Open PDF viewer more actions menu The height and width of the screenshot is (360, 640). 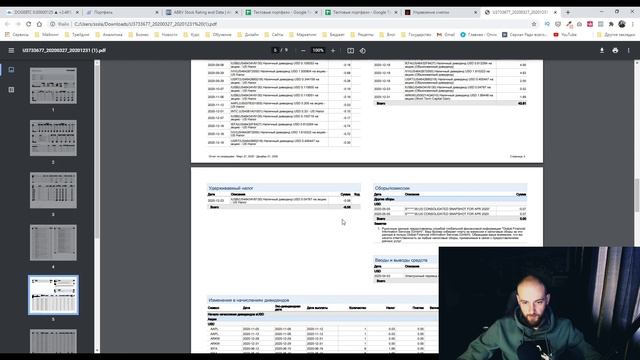pyautogui.click(x=629, y=51)
